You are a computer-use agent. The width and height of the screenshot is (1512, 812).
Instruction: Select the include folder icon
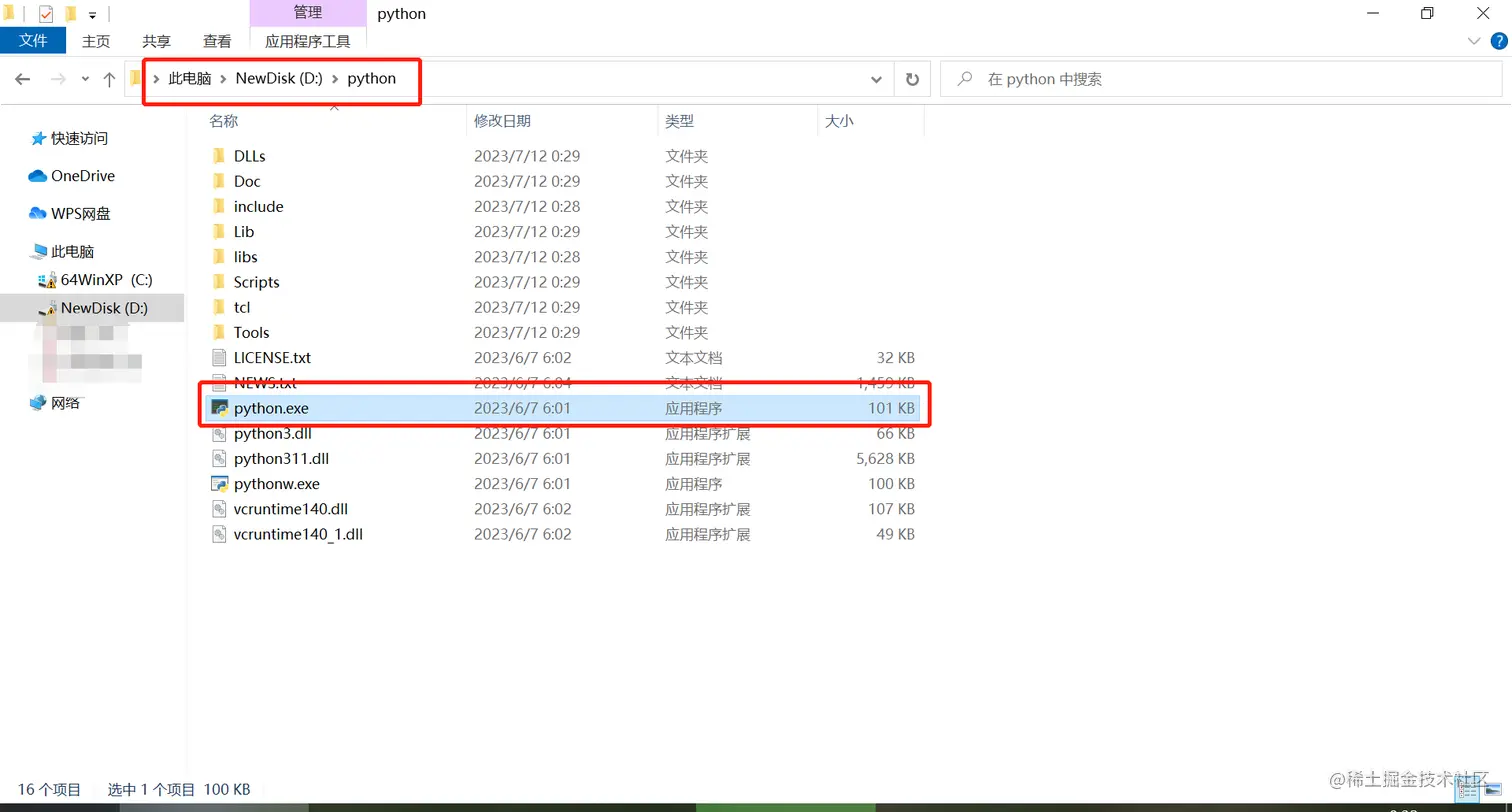tap(220, 206)
